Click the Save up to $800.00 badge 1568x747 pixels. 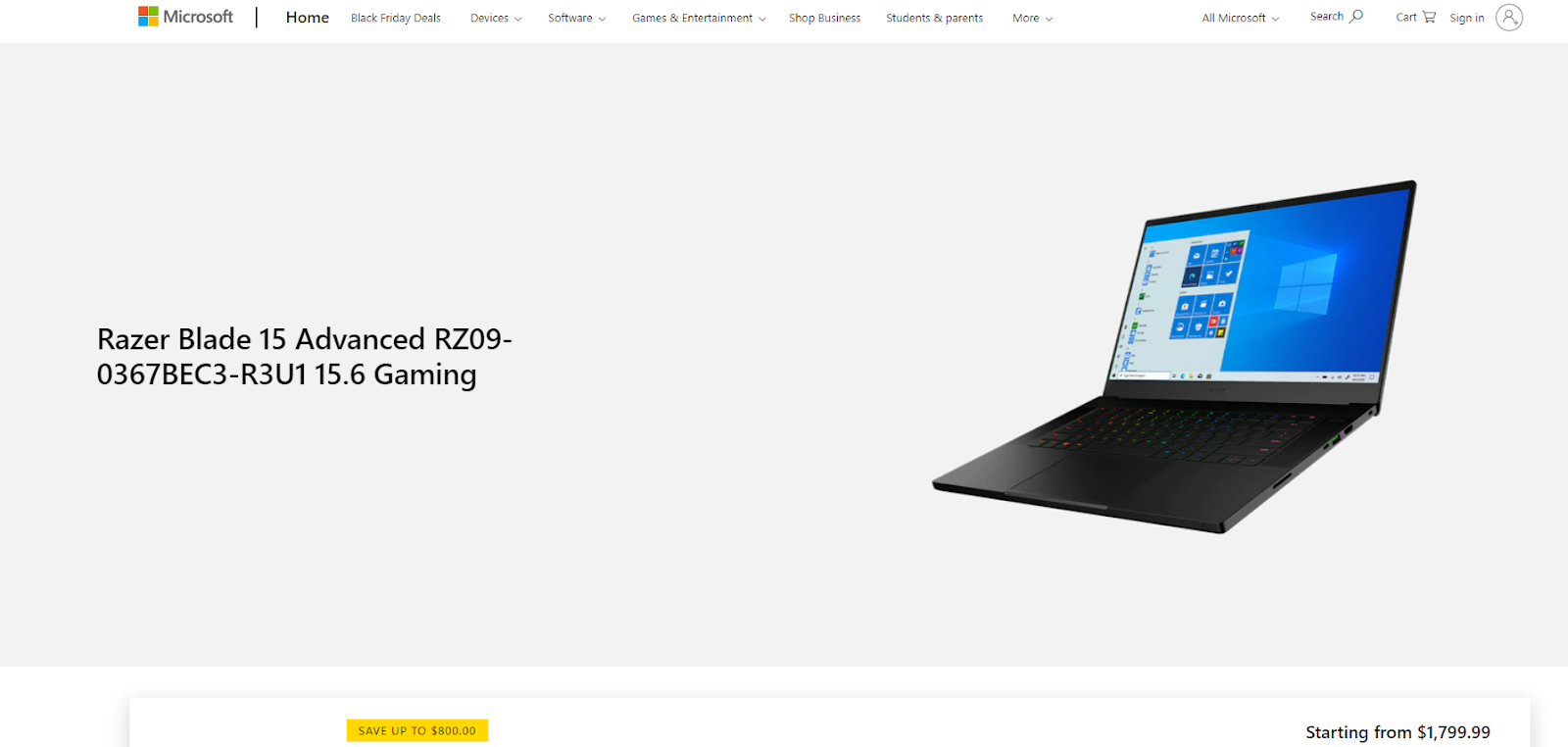(417, 730)
